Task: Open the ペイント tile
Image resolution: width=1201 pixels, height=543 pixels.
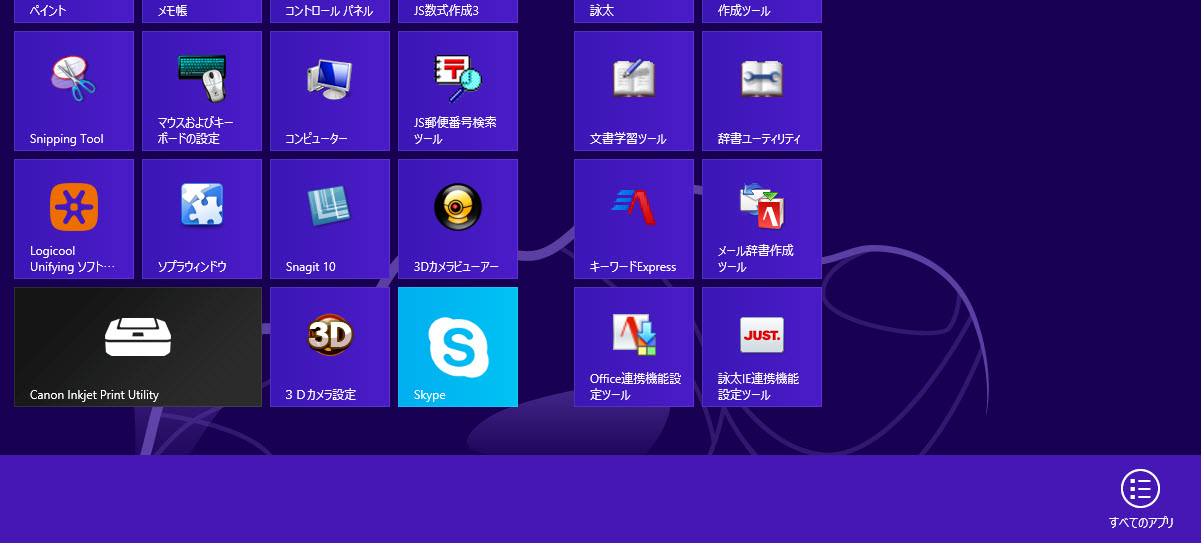Action: tap(74, 11)
